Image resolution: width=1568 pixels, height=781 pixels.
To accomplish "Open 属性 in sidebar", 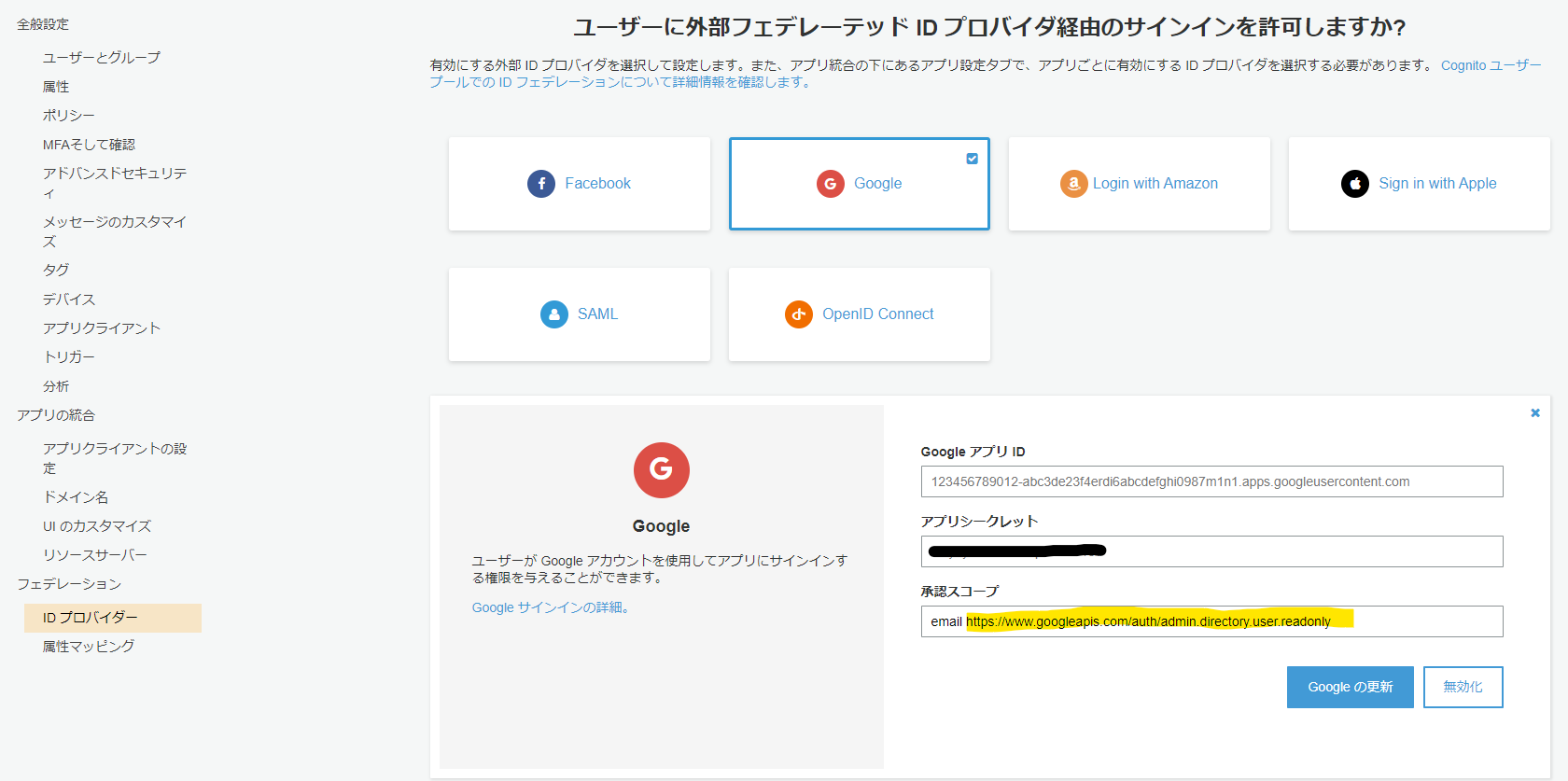I will pyautogui.click(x=56, y=87).
